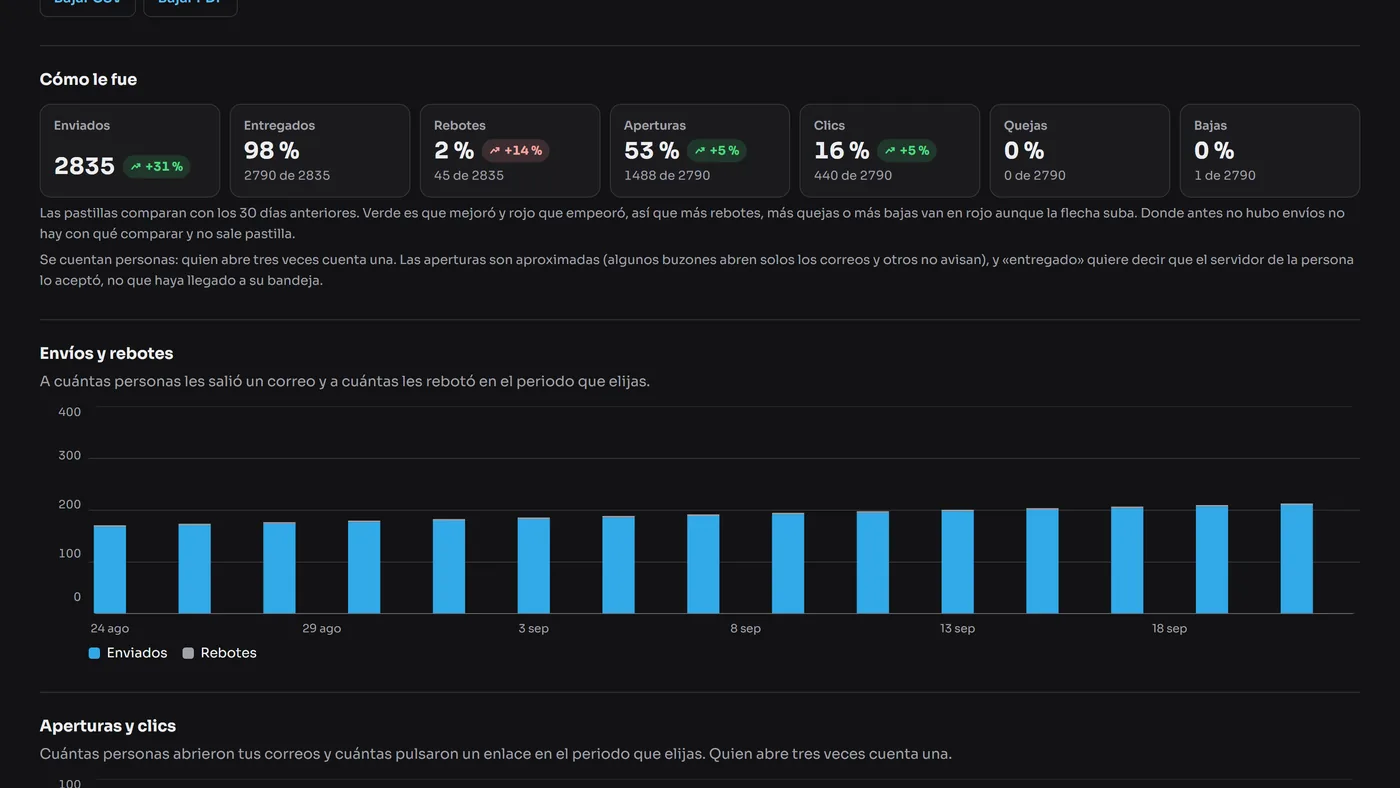This screenshot has height=788, width=1400.
Task: Click the +31 % comparison pill text
Action: click(164, 167)
